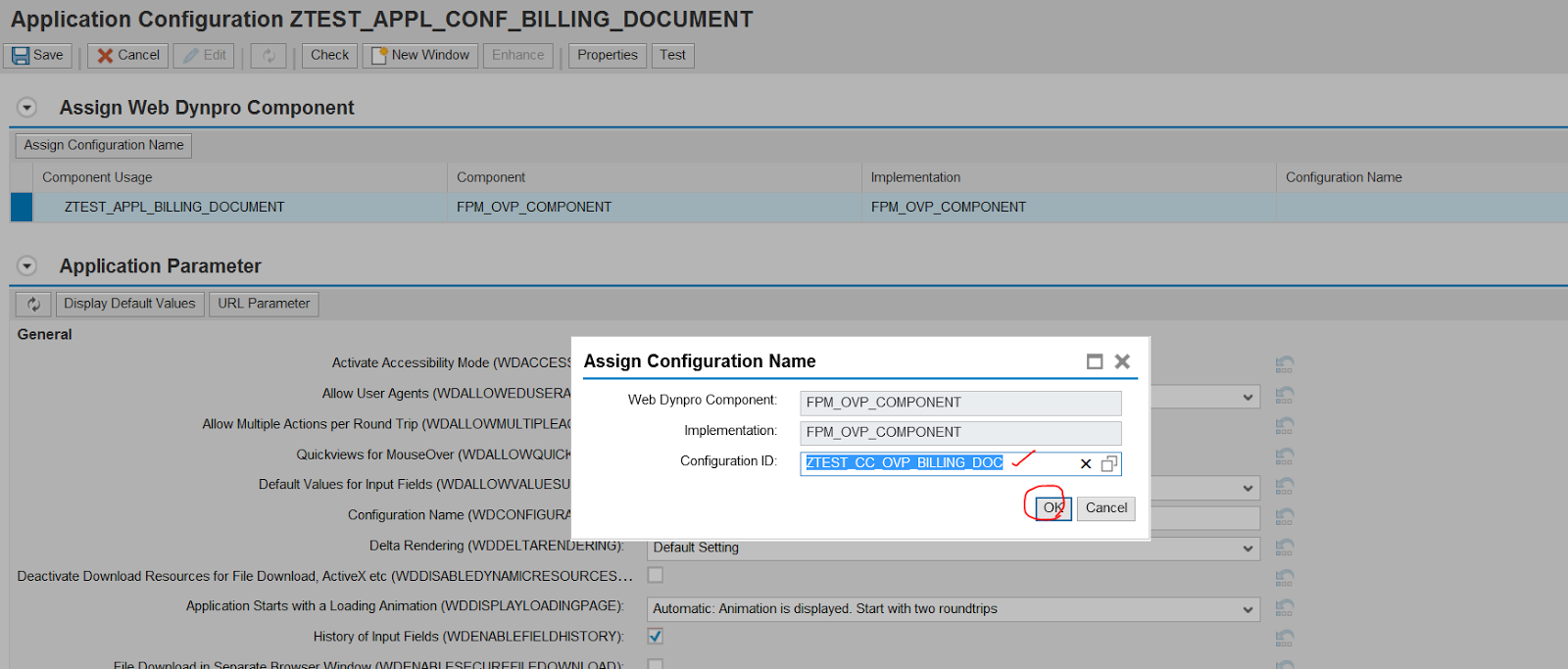
Task: Reset Activate Accessibility Mode parameter to default
Action: (x=1285, y=364)
